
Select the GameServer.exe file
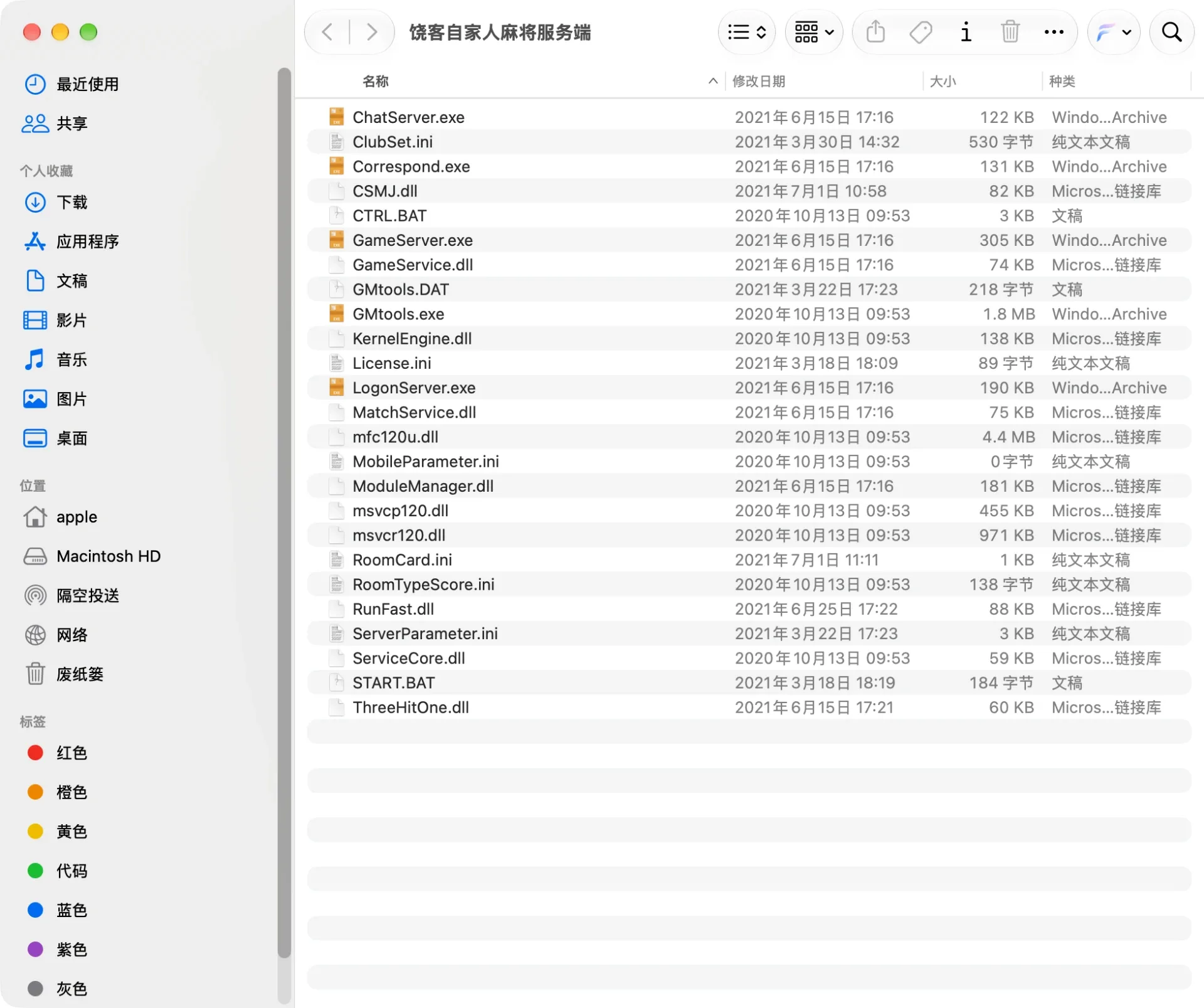click(x=749, y=240)
